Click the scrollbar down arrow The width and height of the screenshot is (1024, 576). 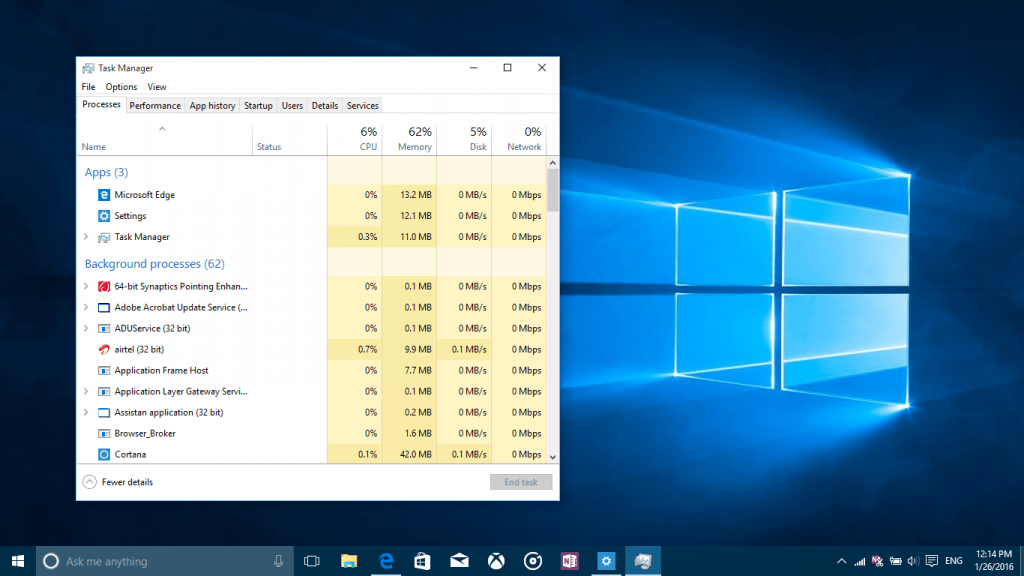coord(552,457)
